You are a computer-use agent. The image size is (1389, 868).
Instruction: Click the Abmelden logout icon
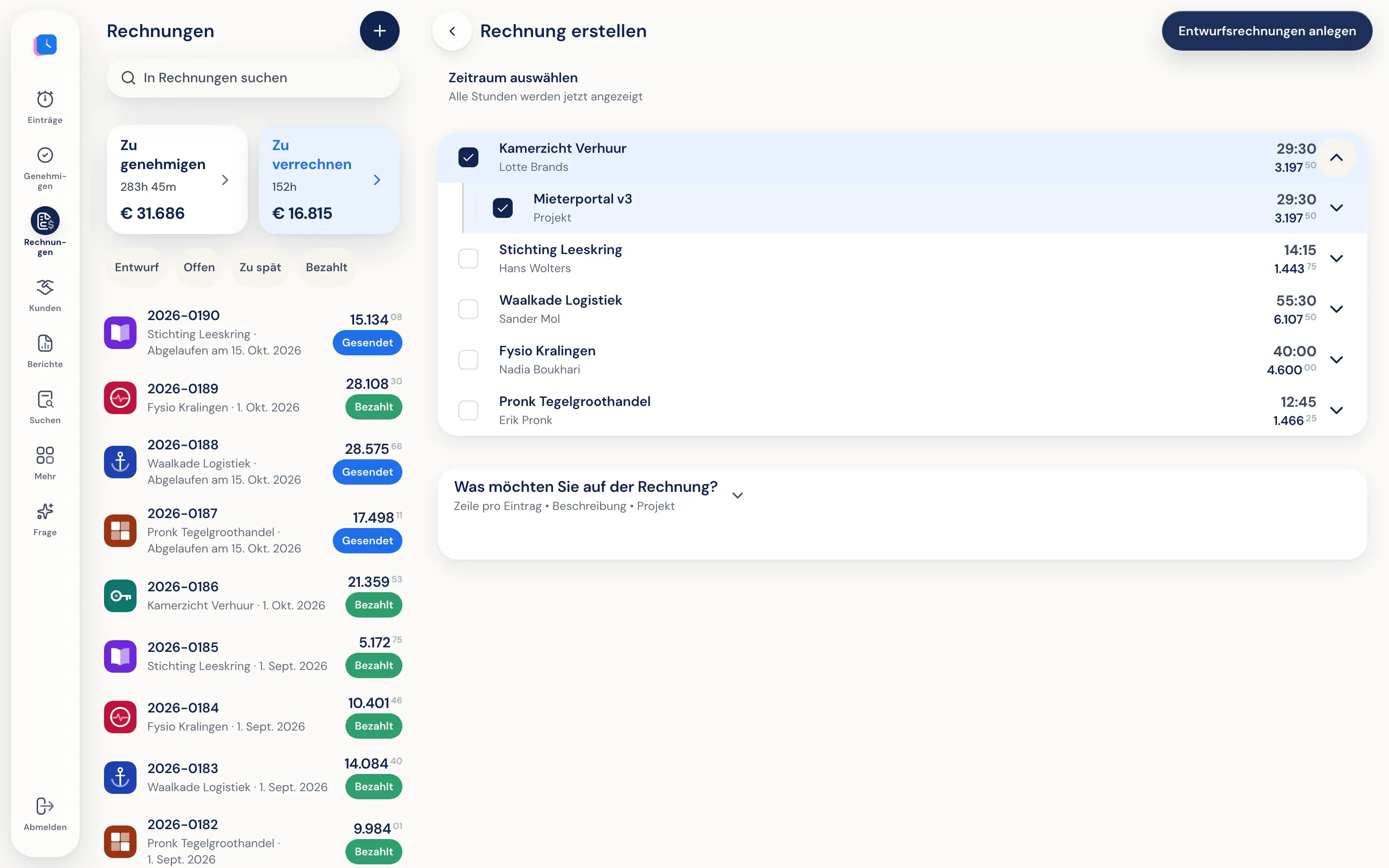tap(45, 806)
